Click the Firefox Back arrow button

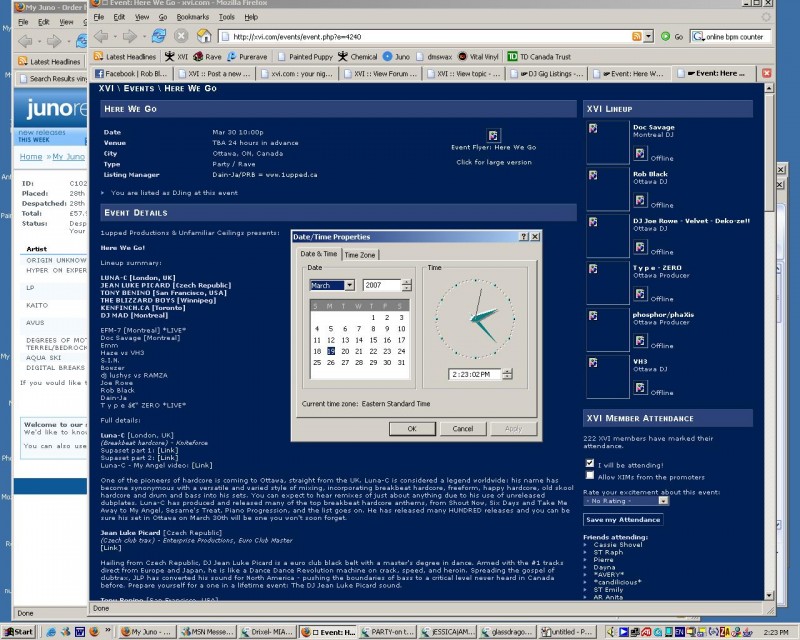click(102, 36)
